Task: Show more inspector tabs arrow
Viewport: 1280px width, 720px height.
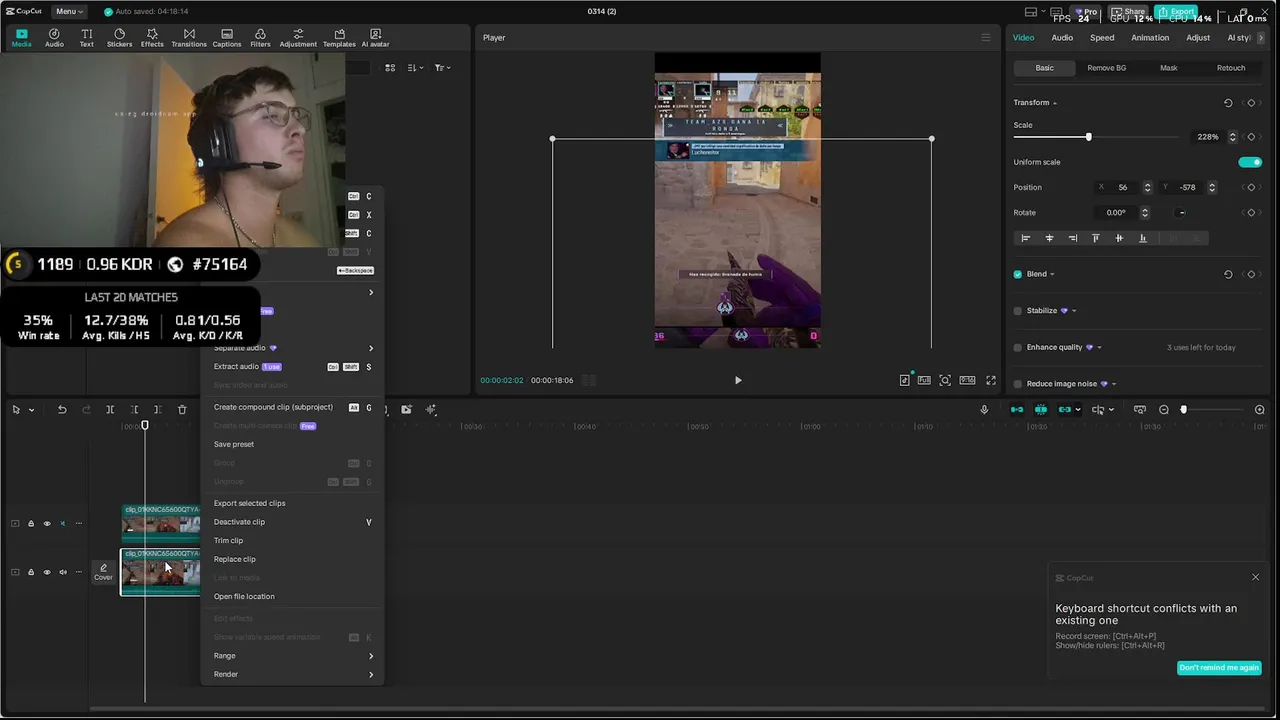Action: (x=1263, y=38)
